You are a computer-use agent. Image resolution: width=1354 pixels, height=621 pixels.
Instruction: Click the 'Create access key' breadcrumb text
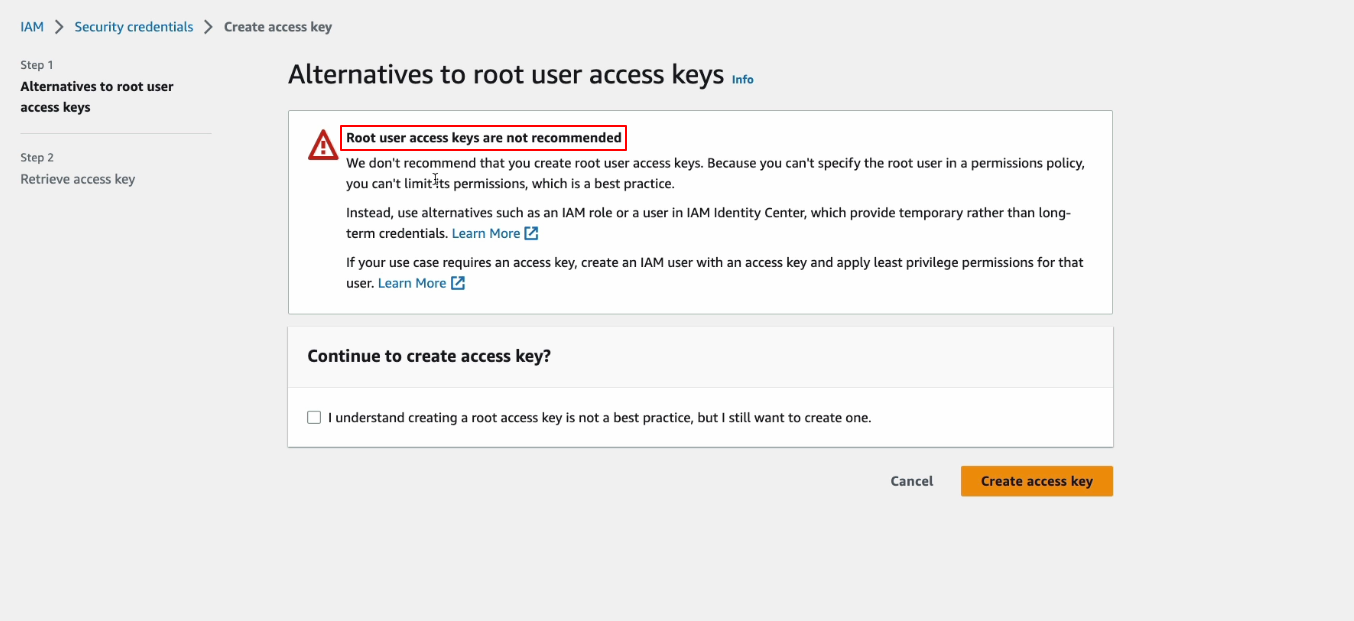coord(277,27)
